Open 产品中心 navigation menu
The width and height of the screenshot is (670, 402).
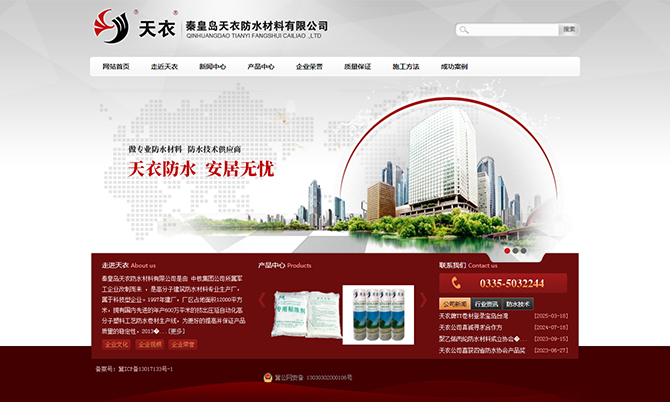[261, 67]
